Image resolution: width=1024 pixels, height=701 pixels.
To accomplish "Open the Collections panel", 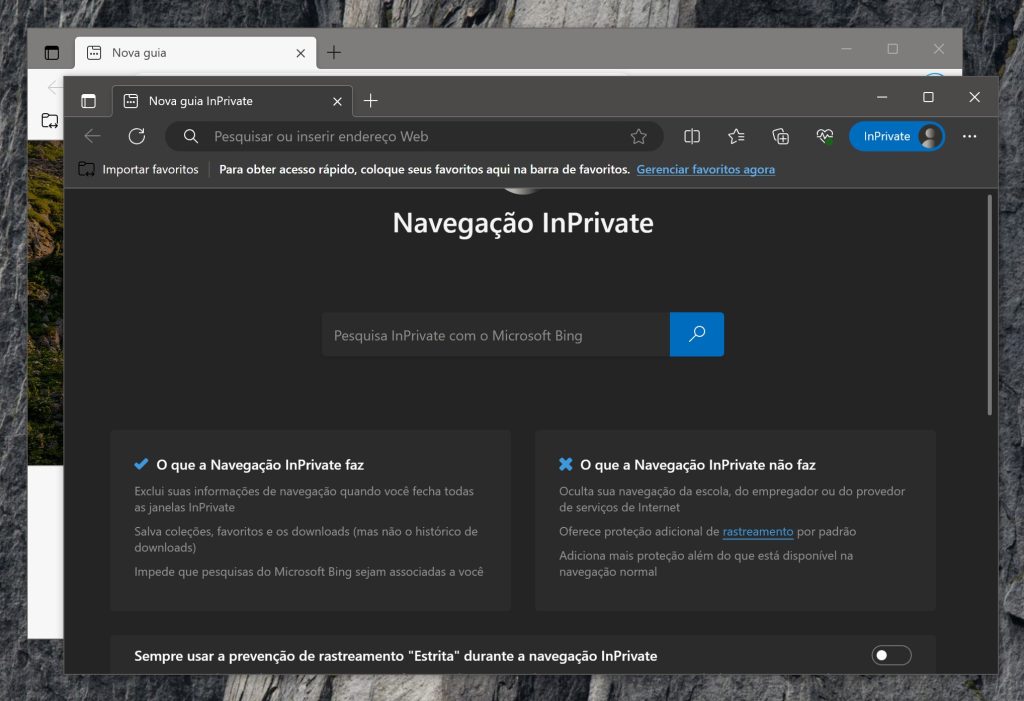I will pyautogui.click(x=780, y=136).
